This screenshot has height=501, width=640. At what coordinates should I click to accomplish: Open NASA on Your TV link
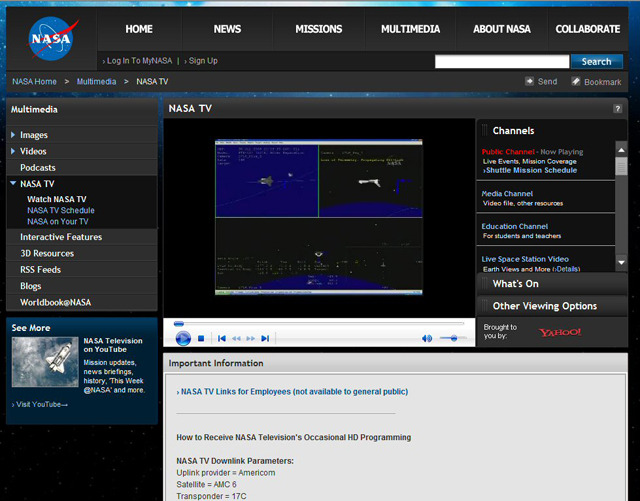[x=58, y=221]
